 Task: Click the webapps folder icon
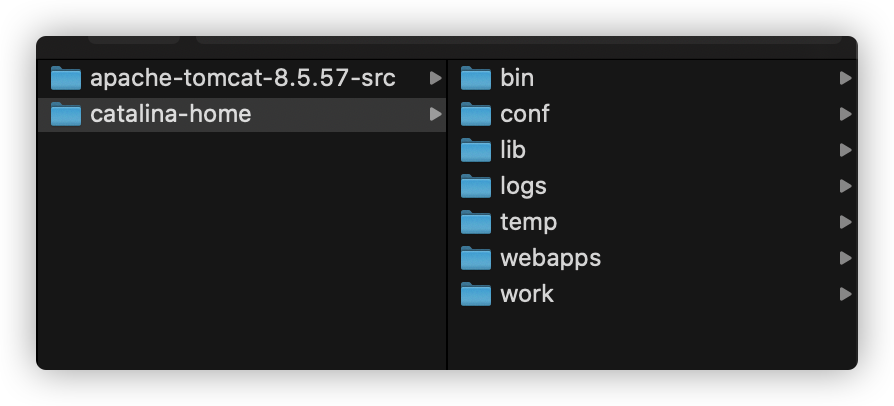coord(476,258)
